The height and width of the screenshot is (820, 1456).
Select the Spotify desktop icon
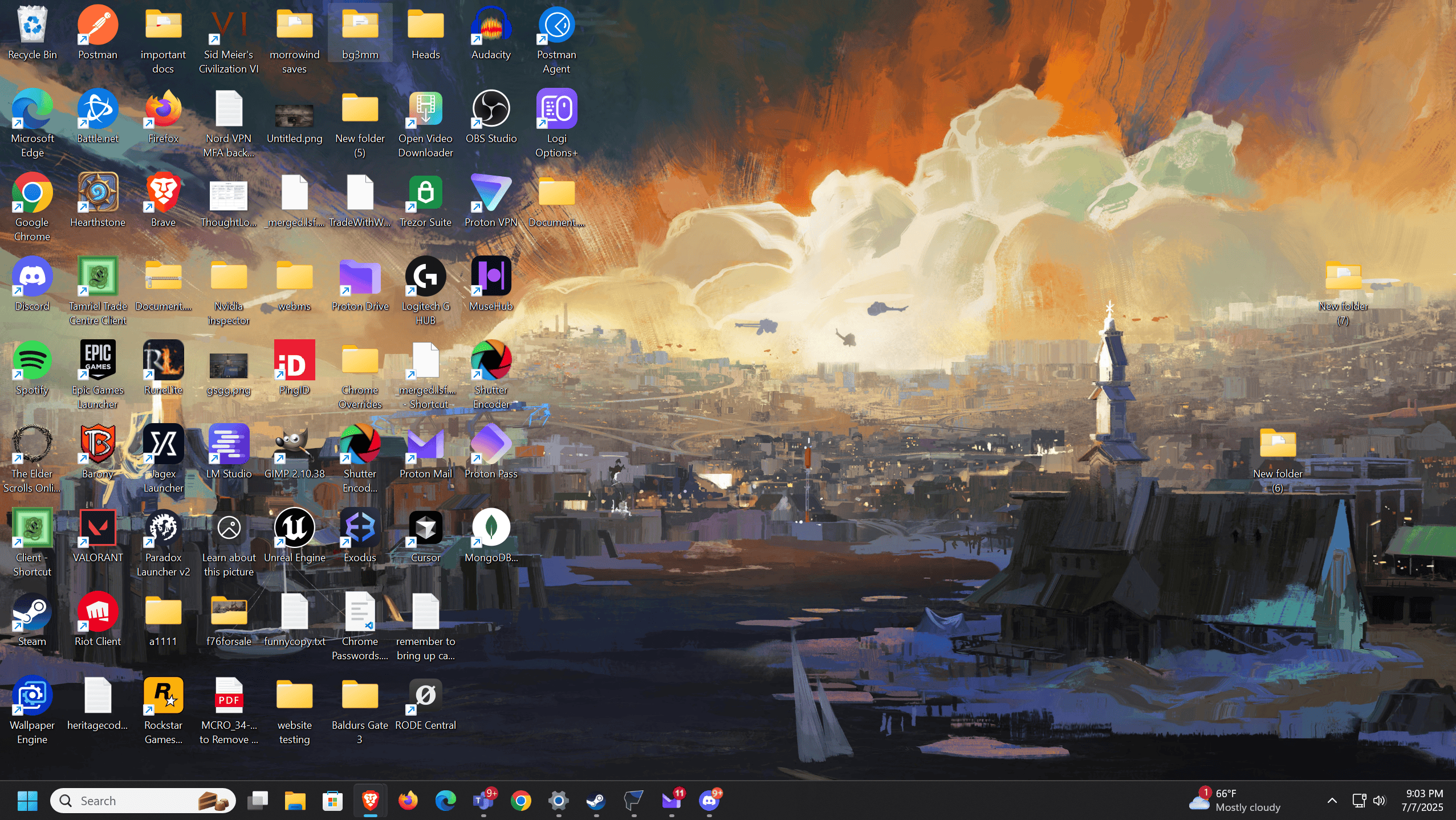pyautogui.click(x=32, y=368)
